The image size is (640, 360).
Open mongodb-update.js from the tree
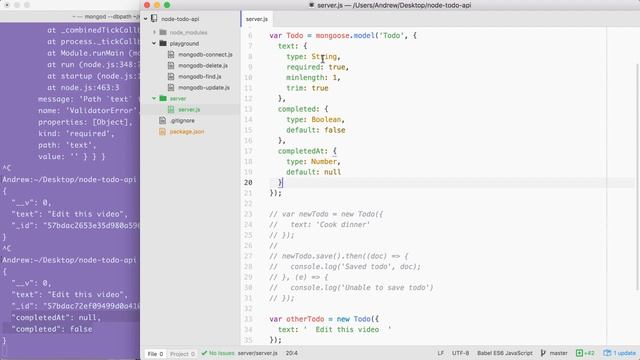click(204, 87)
